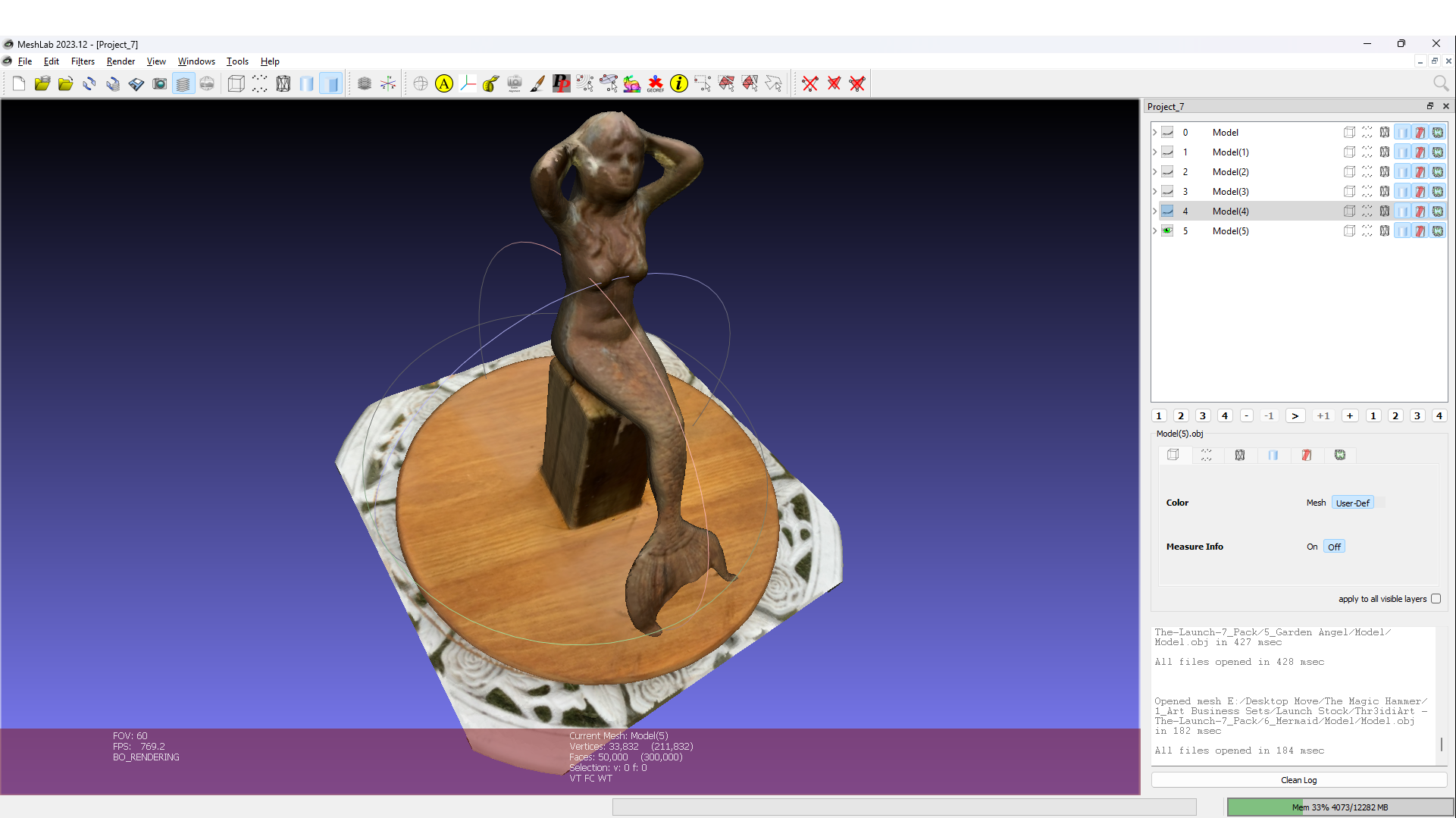Screen dimensions: 1456x818
Task: Click the Reload mesh icon
Action: pos(89,83)
